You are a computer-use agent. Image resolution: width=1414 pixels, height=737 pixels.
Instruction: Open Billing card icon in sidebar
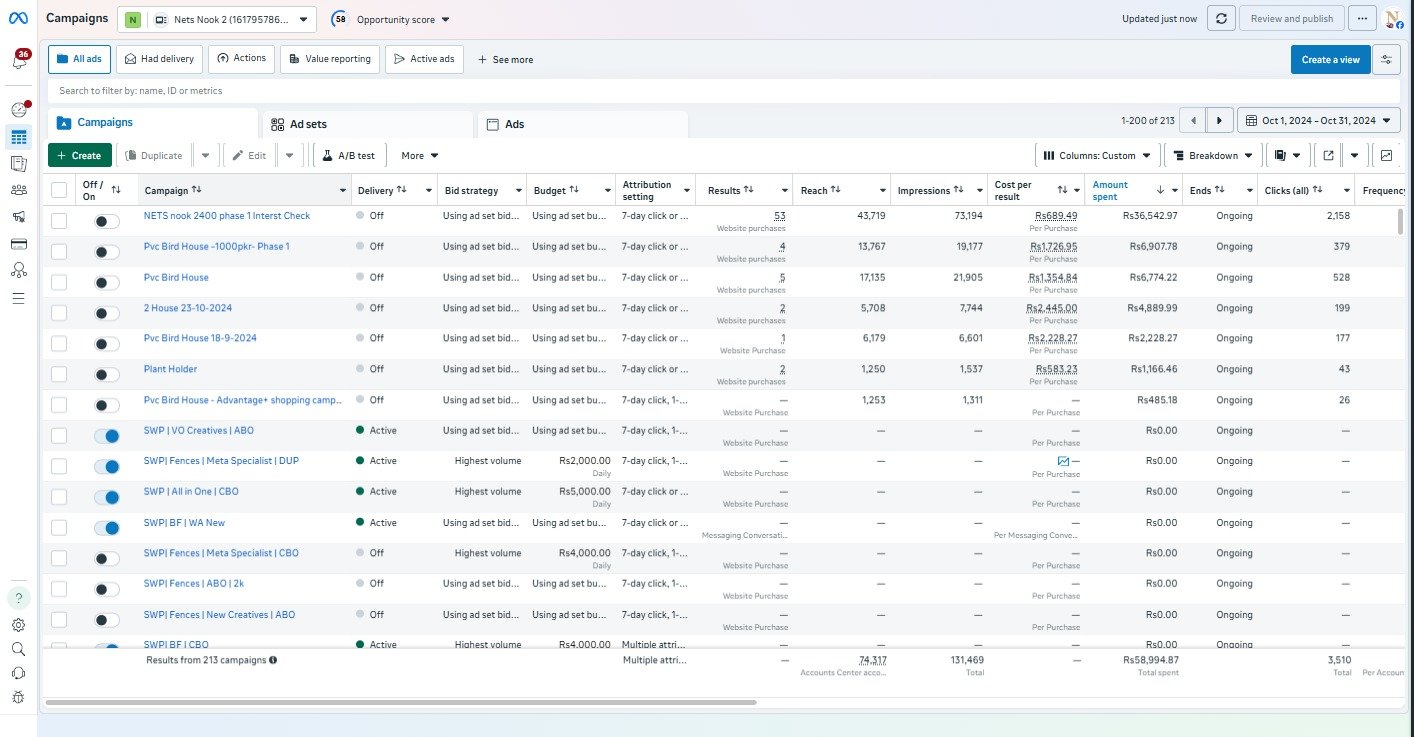coord(18,244)
